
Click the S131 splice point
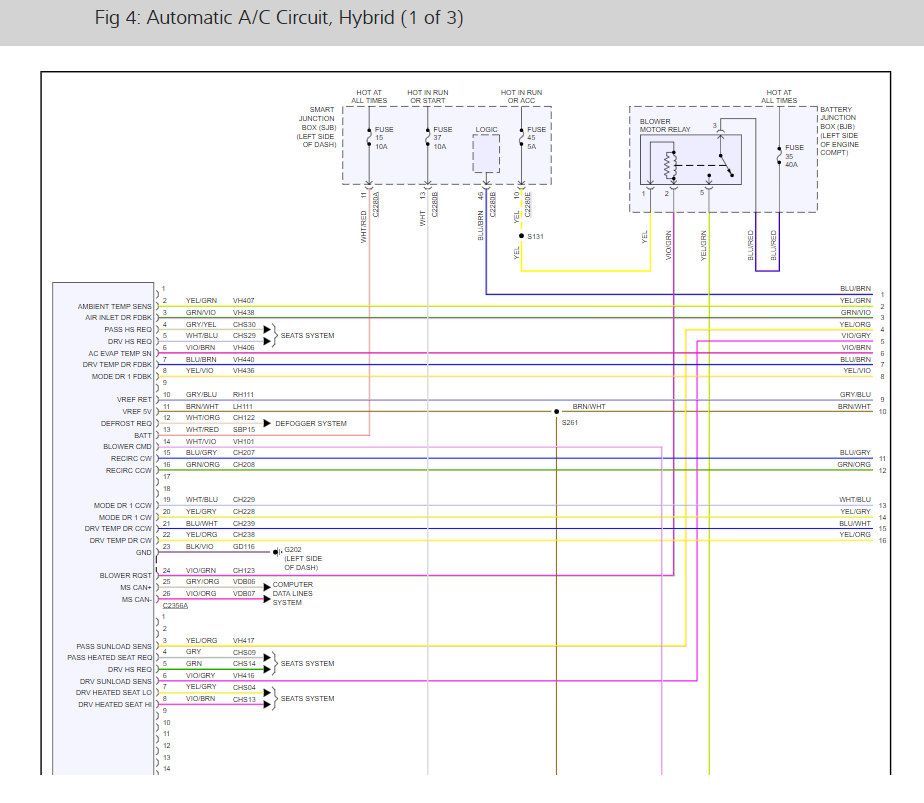[522, 236]
